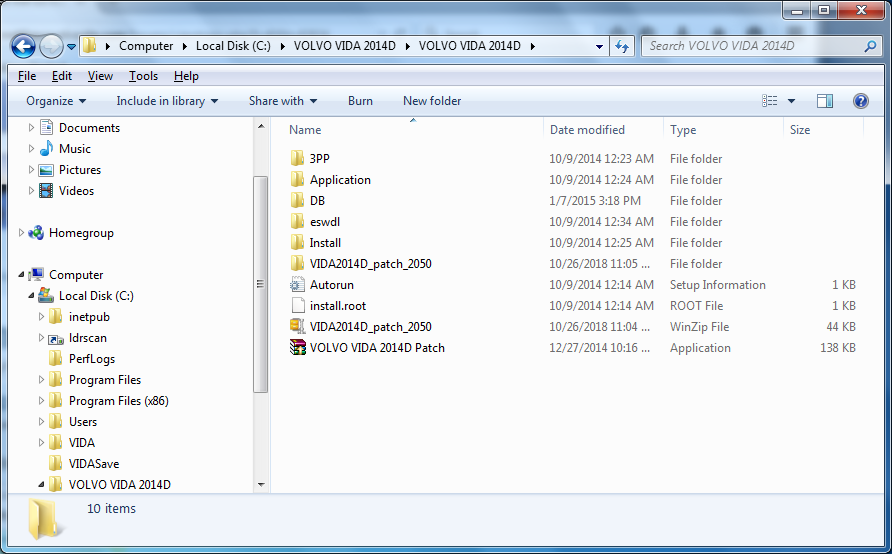Select the DB folder icon

298,200
